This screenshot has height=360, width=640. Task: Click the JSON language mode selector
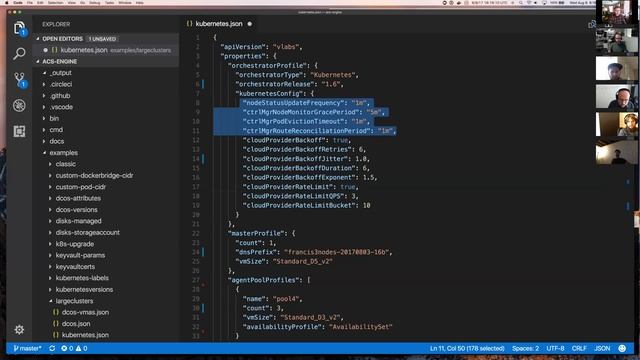[602, 349]
